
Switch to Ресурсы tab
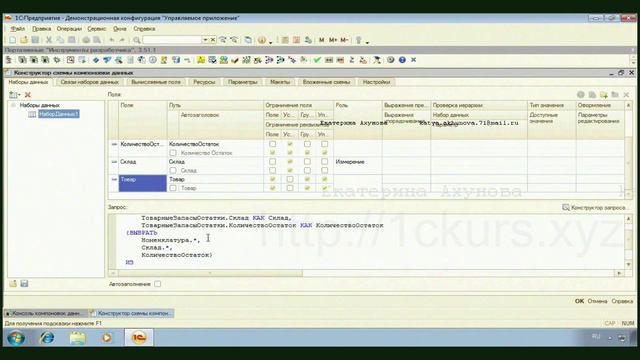pyautogui.click(x=204, y=82)
